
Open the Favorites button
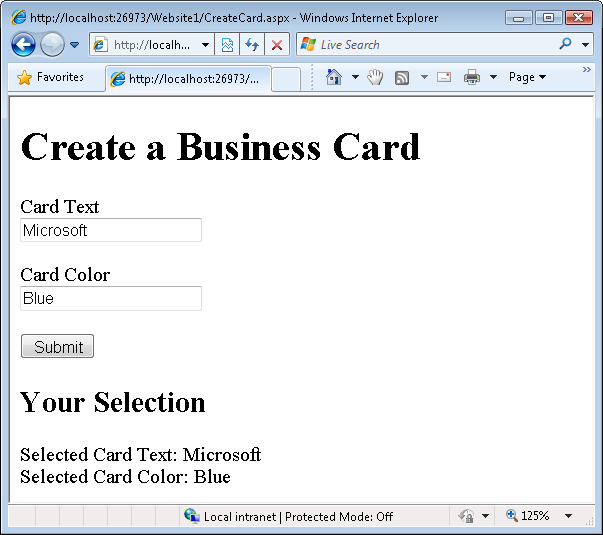click(51, 77)
